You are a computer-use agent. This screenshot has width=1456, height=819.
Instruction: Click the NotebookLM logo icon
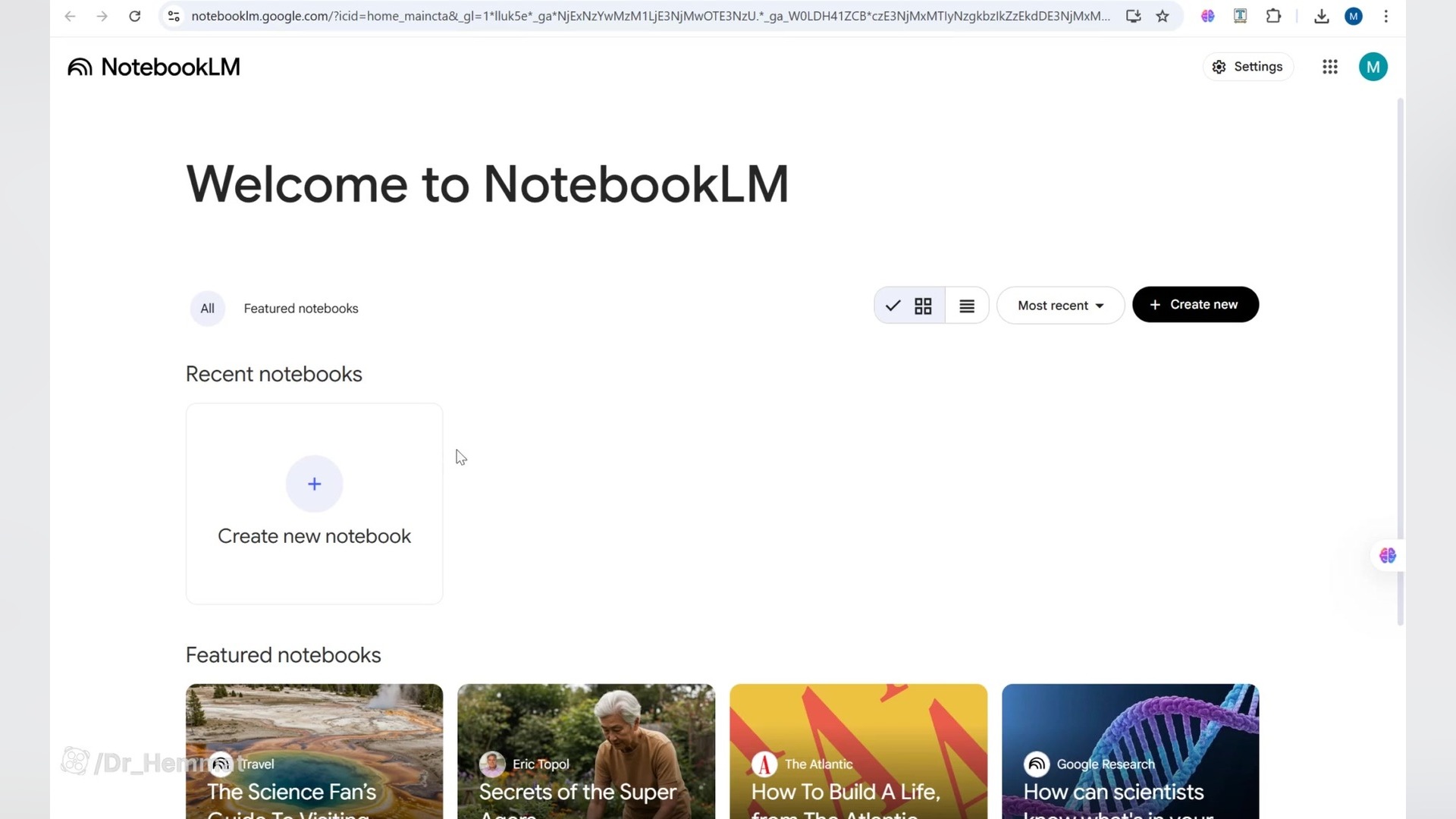(80, 67)
